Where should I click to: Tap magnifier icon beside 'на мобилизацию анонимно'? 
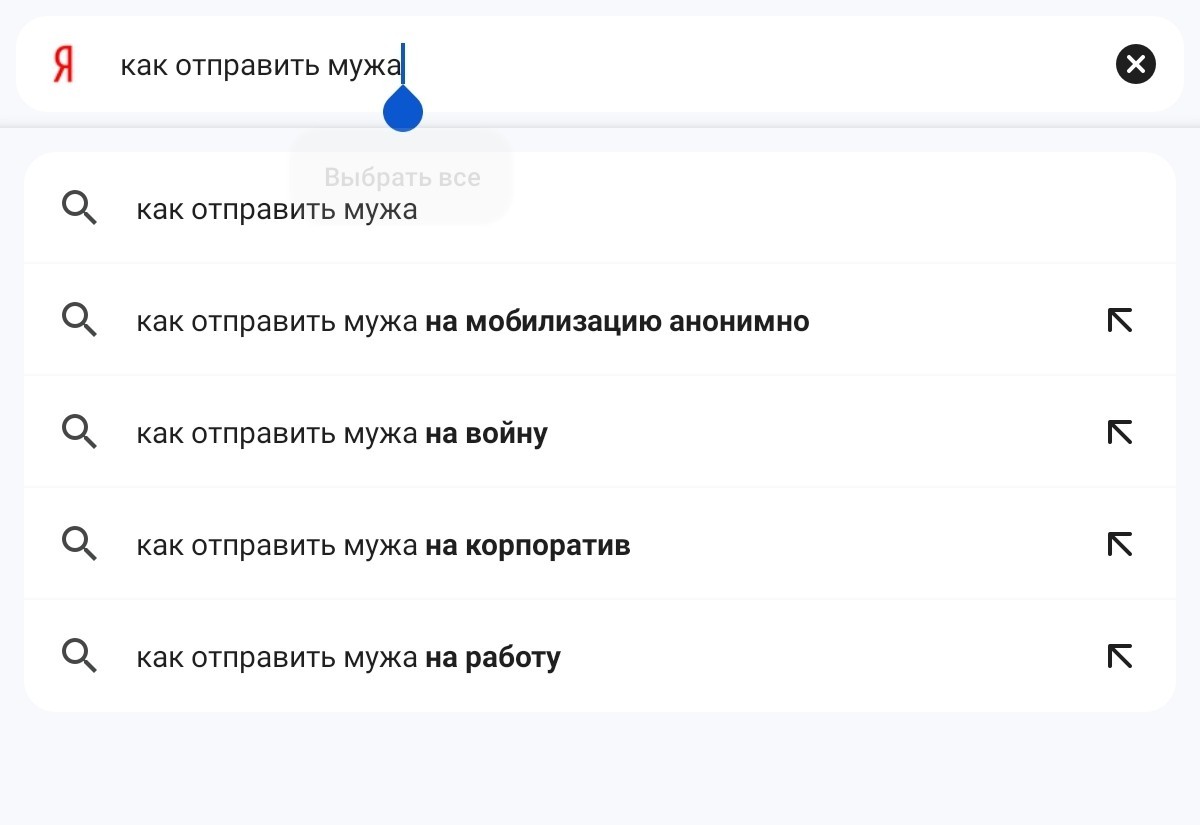pos(80,321)
